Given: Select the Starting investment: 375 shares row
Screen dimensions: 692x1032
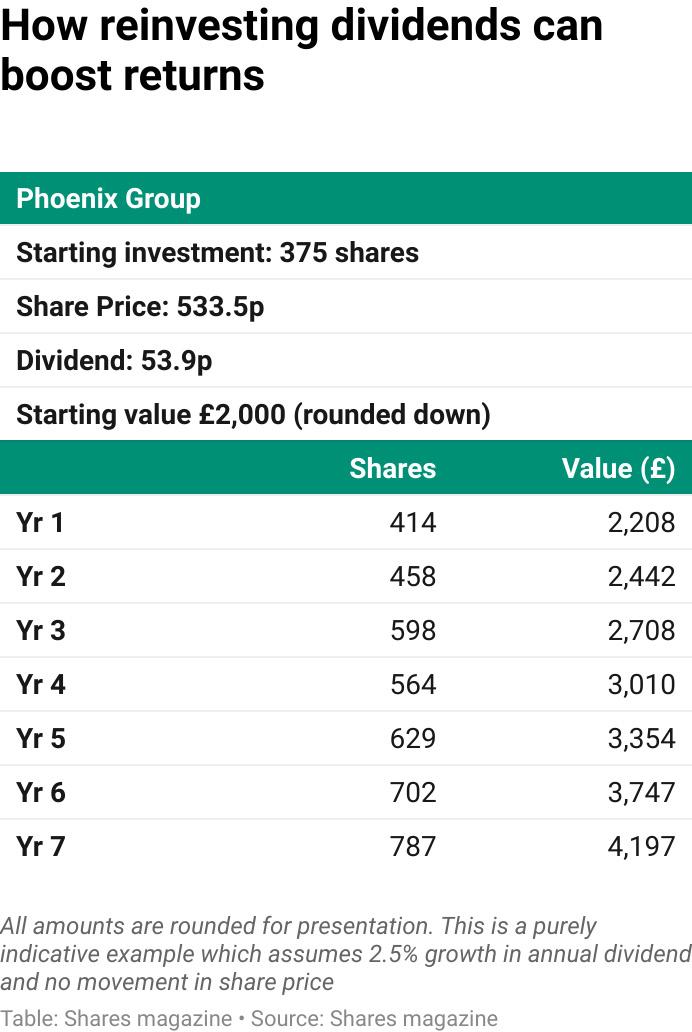Looking at the screenshot, I should (217, 252).
